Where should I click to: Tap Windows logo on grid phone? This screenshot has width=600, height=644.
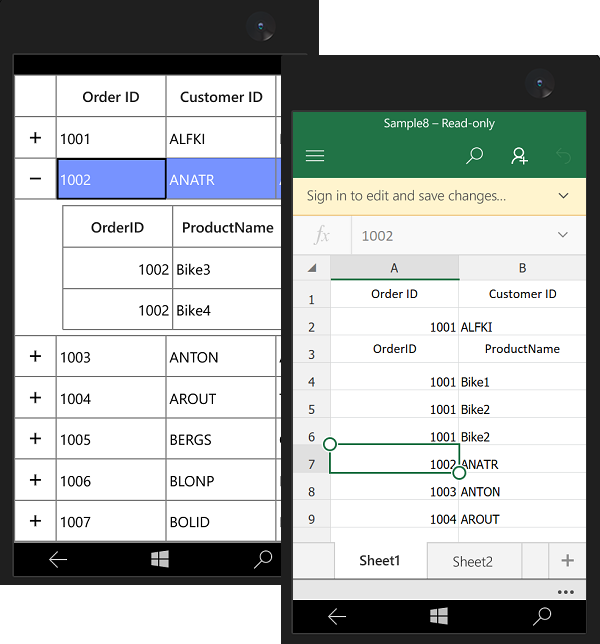point(160,559)
